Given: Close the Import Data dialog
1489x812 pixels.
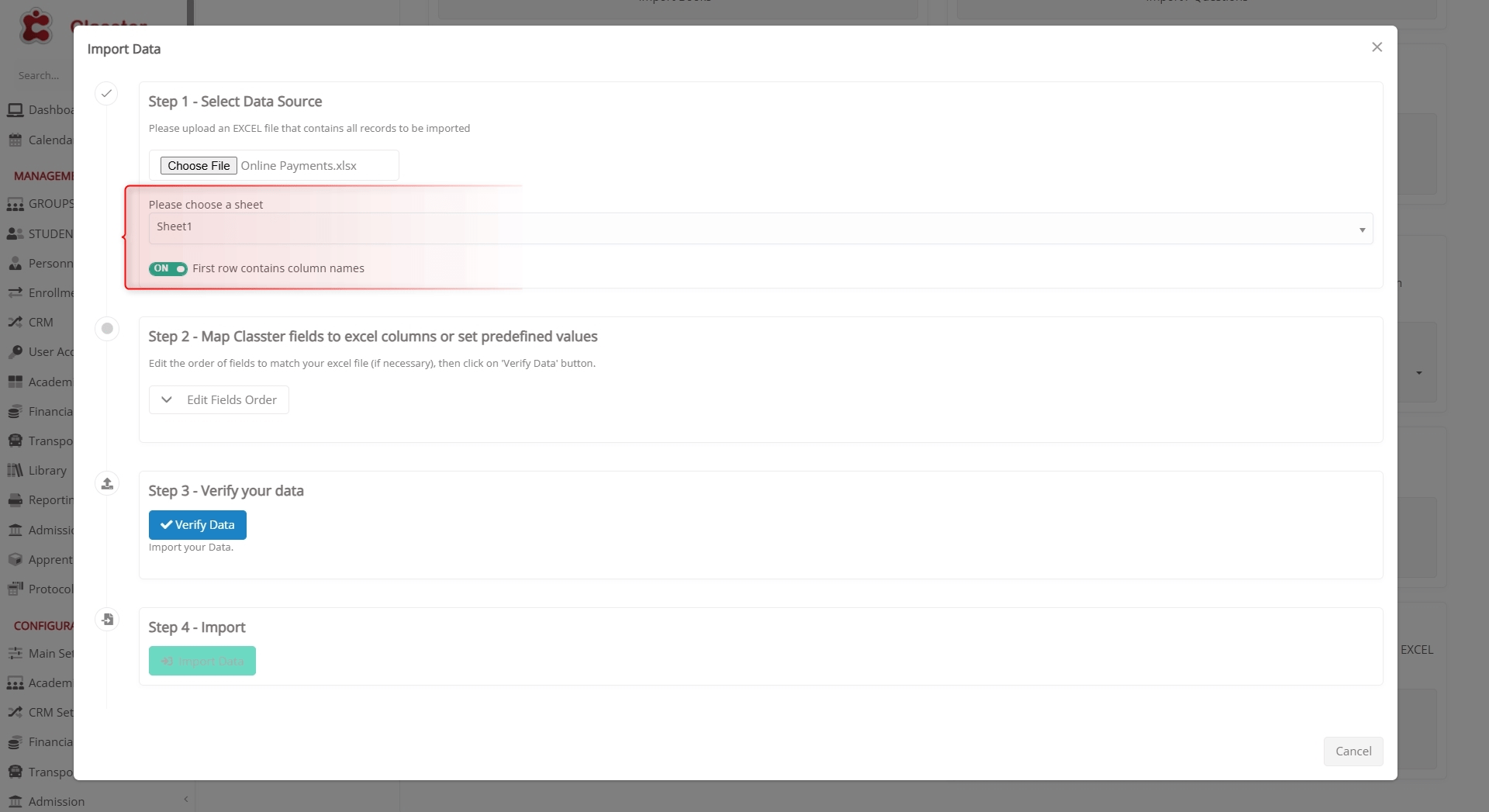Looking at the screenshot, I should click(1377, 47).
